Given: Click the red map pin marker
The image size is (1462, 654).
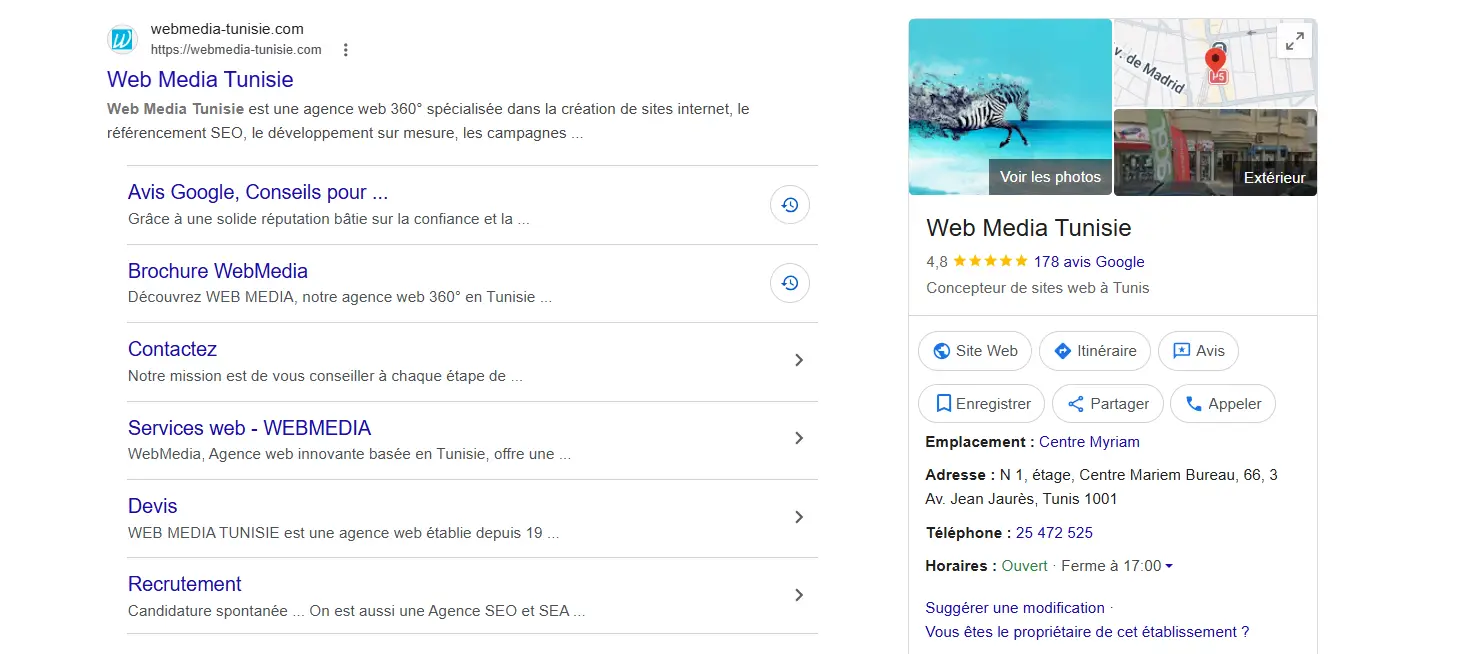Looking at the screenshot, I should point(1216,63).
